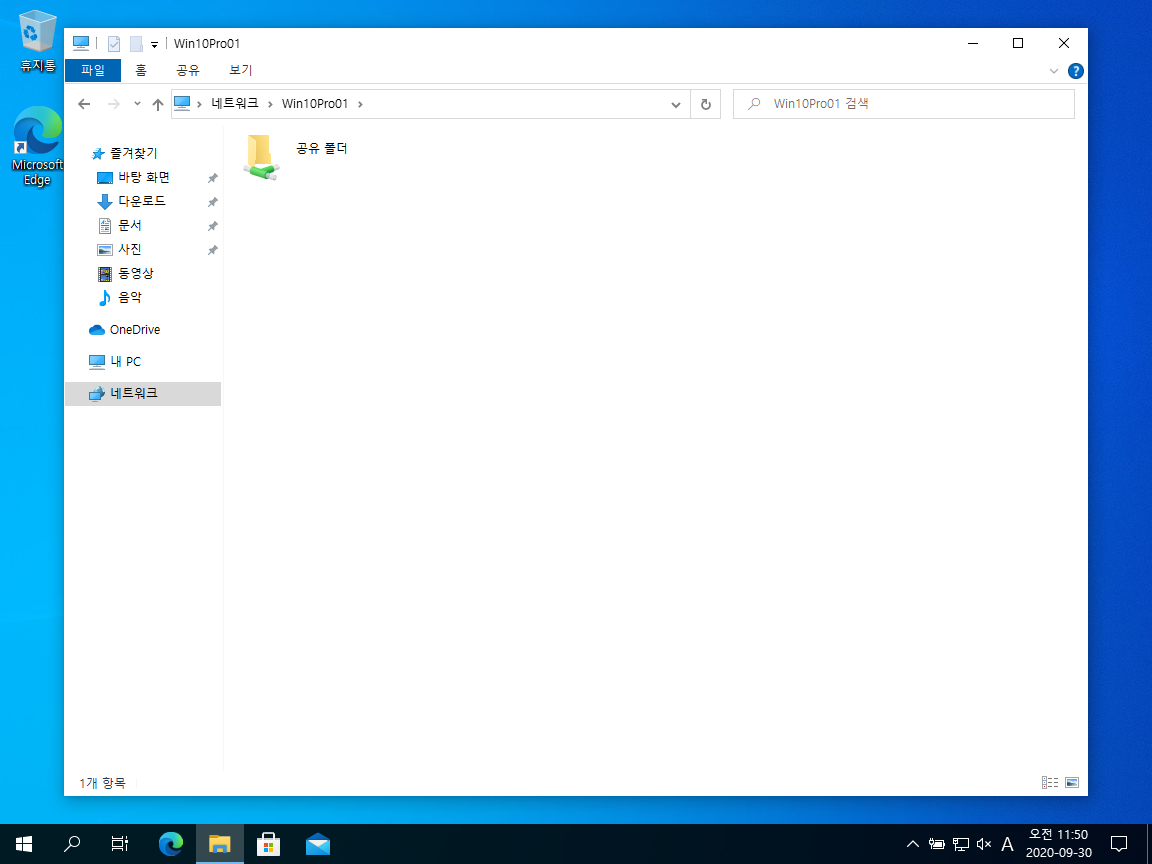The height and width of the screenshot is (864, 1152).
Task: Expand the ribbon with the chevron
Action: (1054, 71)
